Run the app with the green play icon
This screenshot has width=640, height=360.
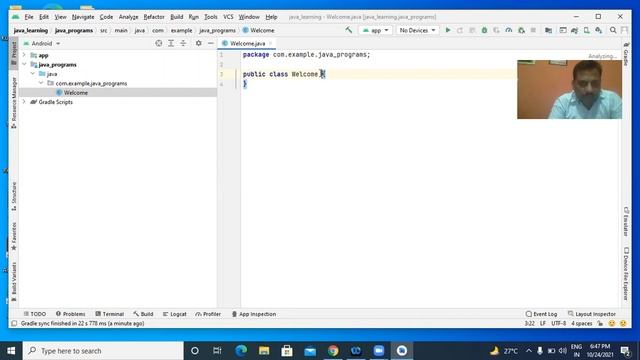coord(448,30)
